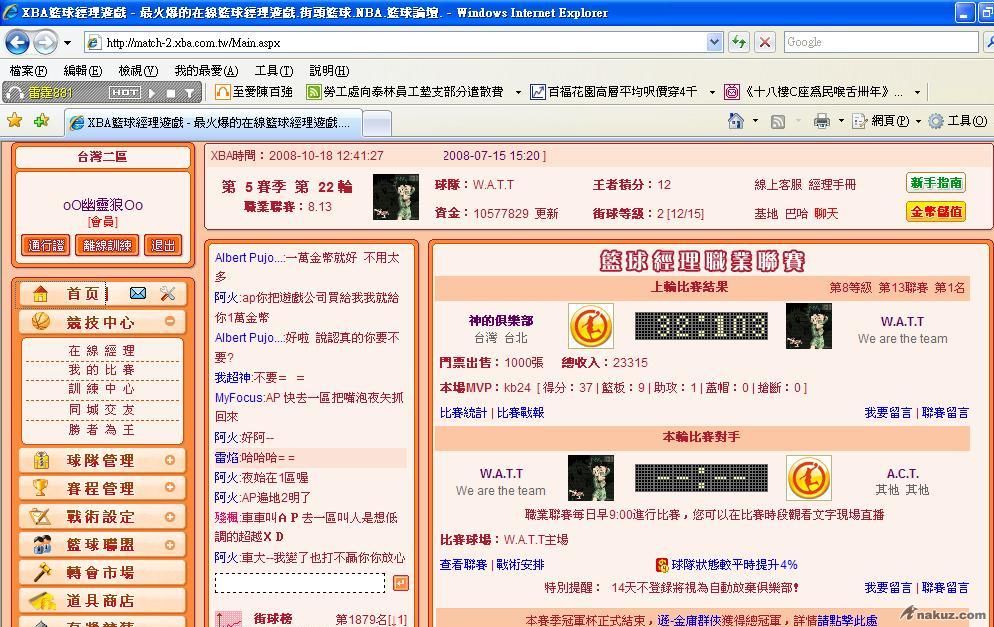This screenshot has width=994, height=627.
Task: Click the printer icon in command bar
Action: (822, 121)
